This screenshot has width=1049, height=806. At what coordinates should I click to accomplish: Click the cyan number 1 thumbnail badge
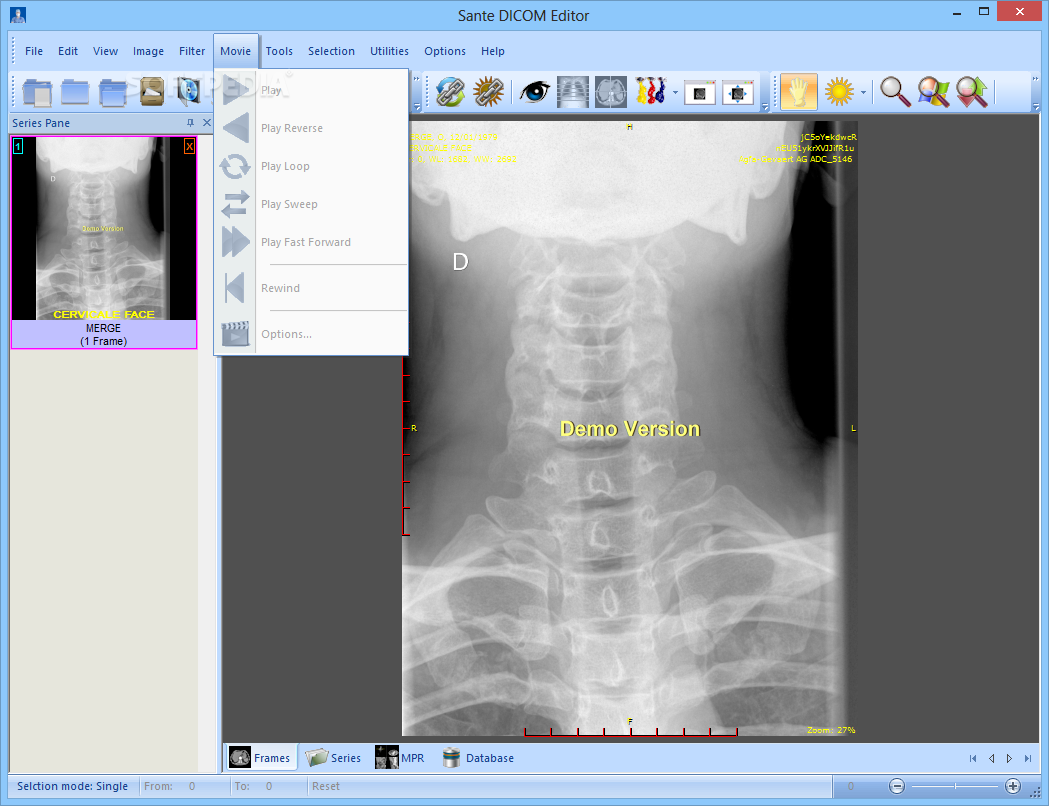[18, 146]
